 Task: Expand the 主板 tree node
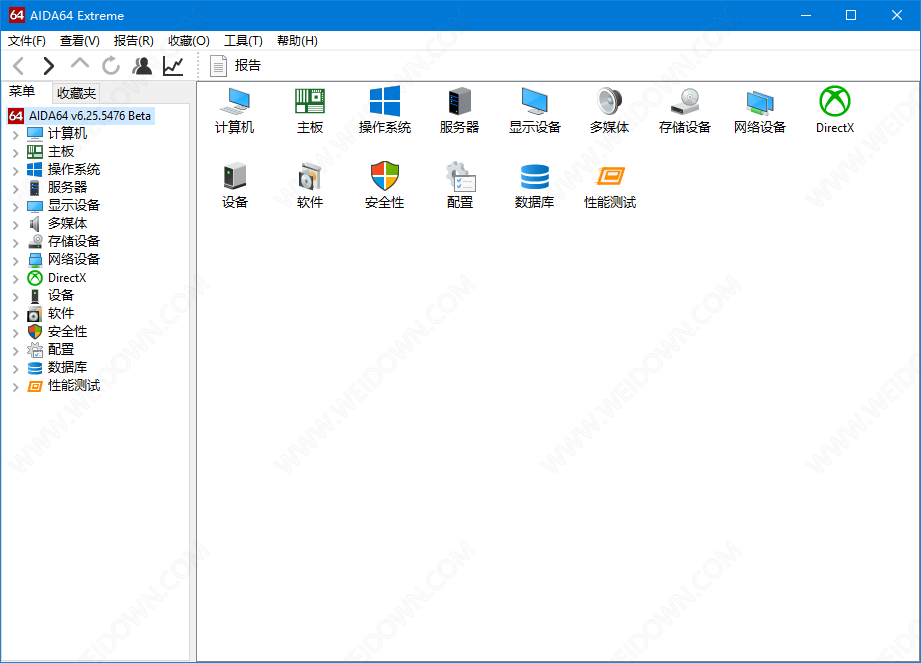pyautogui.click(x=16, y=153)
